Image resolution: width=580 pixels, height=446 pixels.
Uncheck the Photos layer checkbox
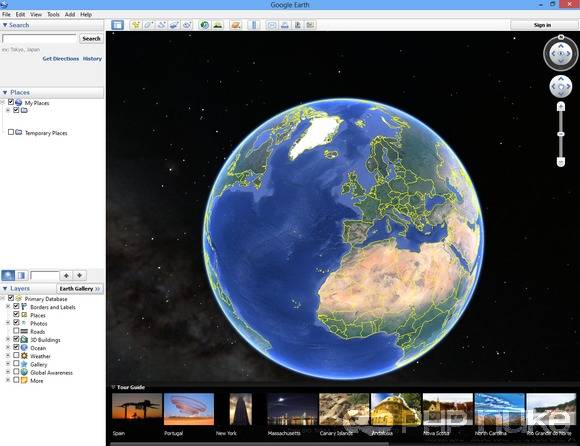pos(16,322)
